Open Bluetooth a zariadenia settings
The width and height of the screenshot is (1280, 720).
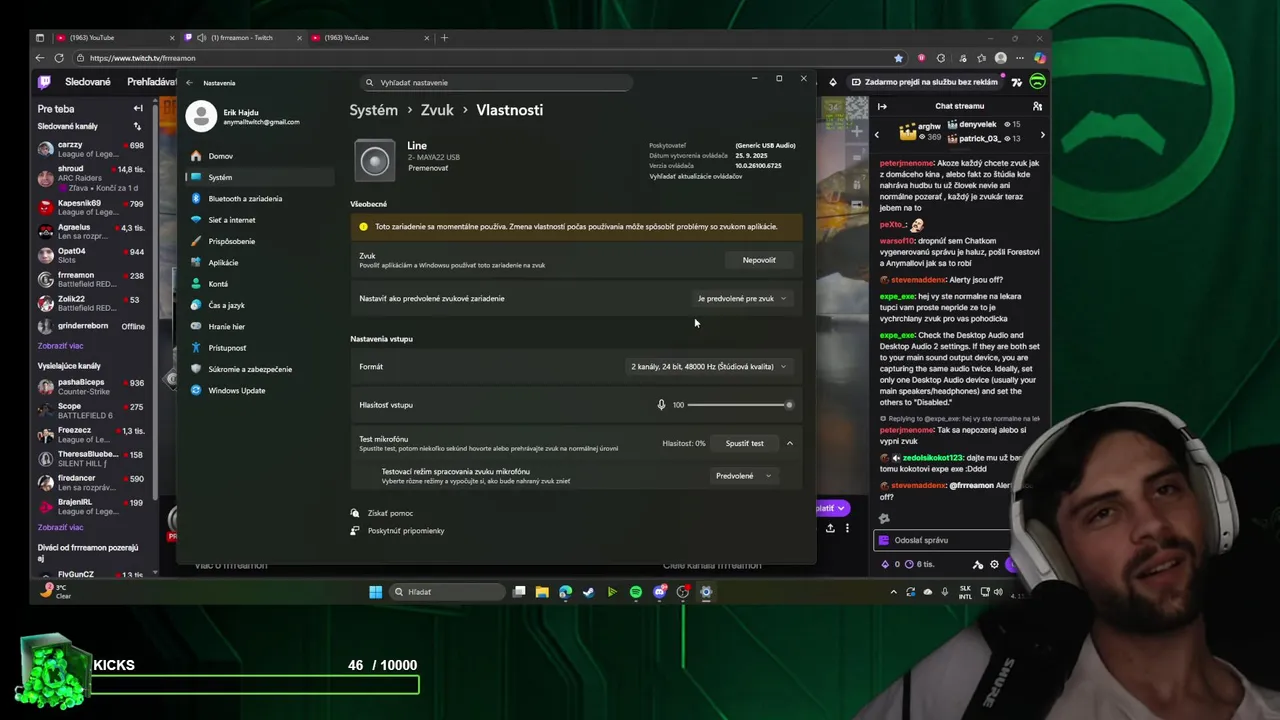click(259, 198)
